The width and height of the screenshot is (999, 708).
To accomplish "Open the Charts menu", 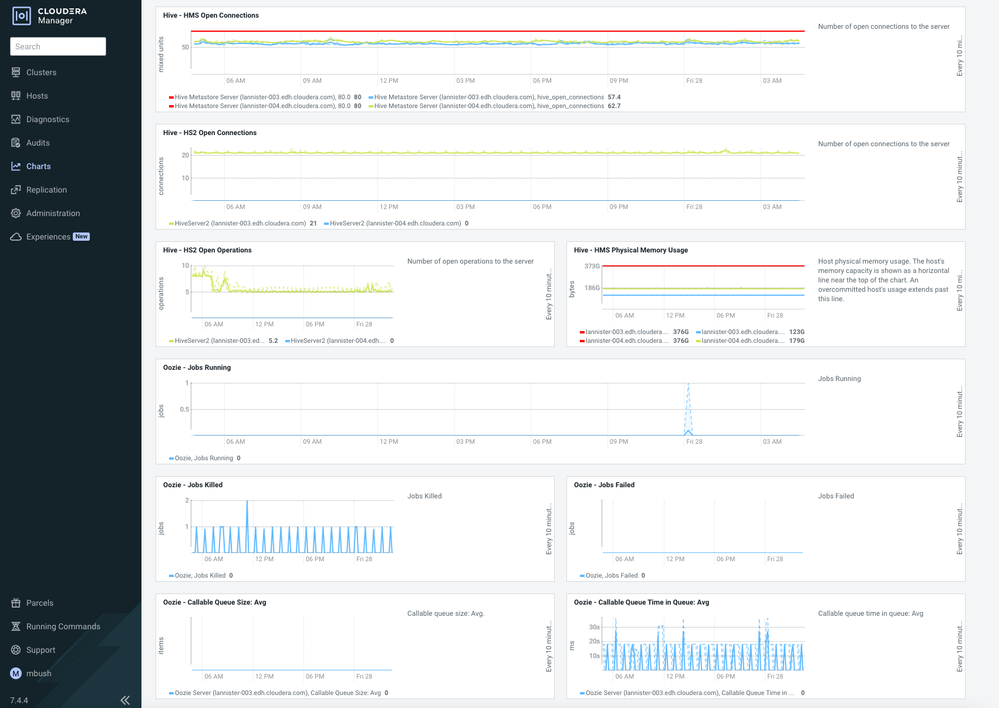I will [38, 166].
